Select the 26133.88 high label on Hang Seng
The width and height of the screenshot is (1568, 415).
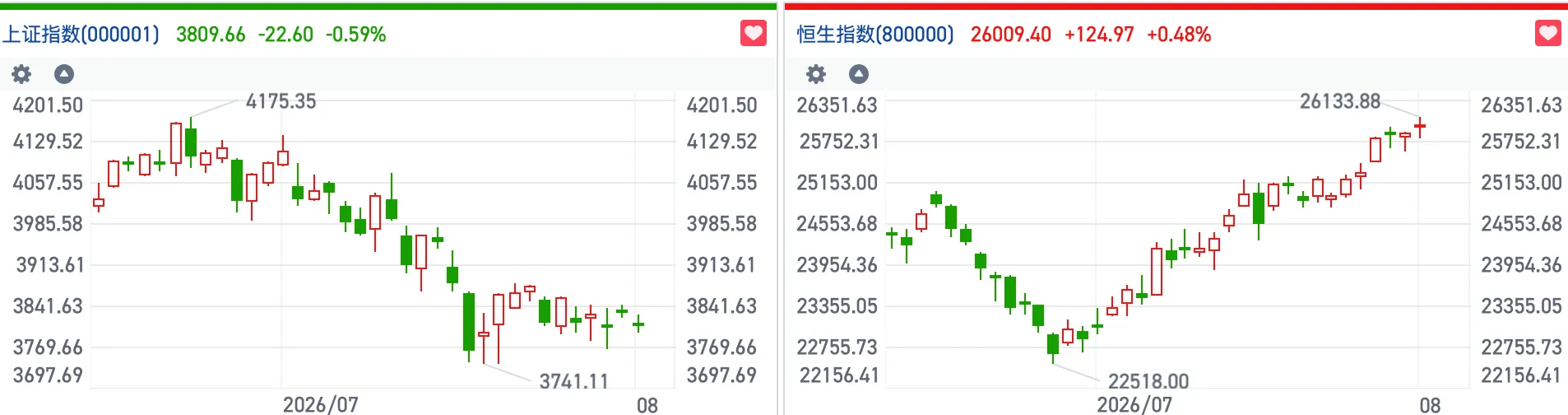click(x=1340, y=101)
